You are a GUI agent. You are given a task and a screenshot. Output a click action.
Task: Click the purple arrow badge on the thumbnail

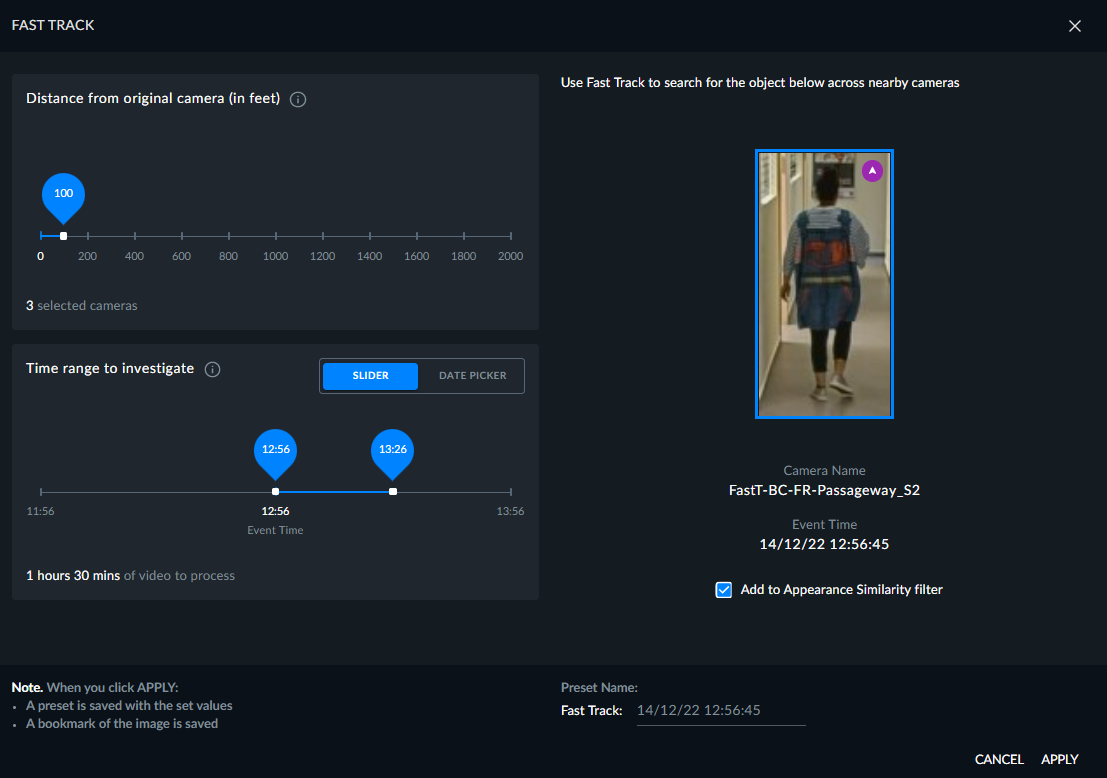coord(873,171)
